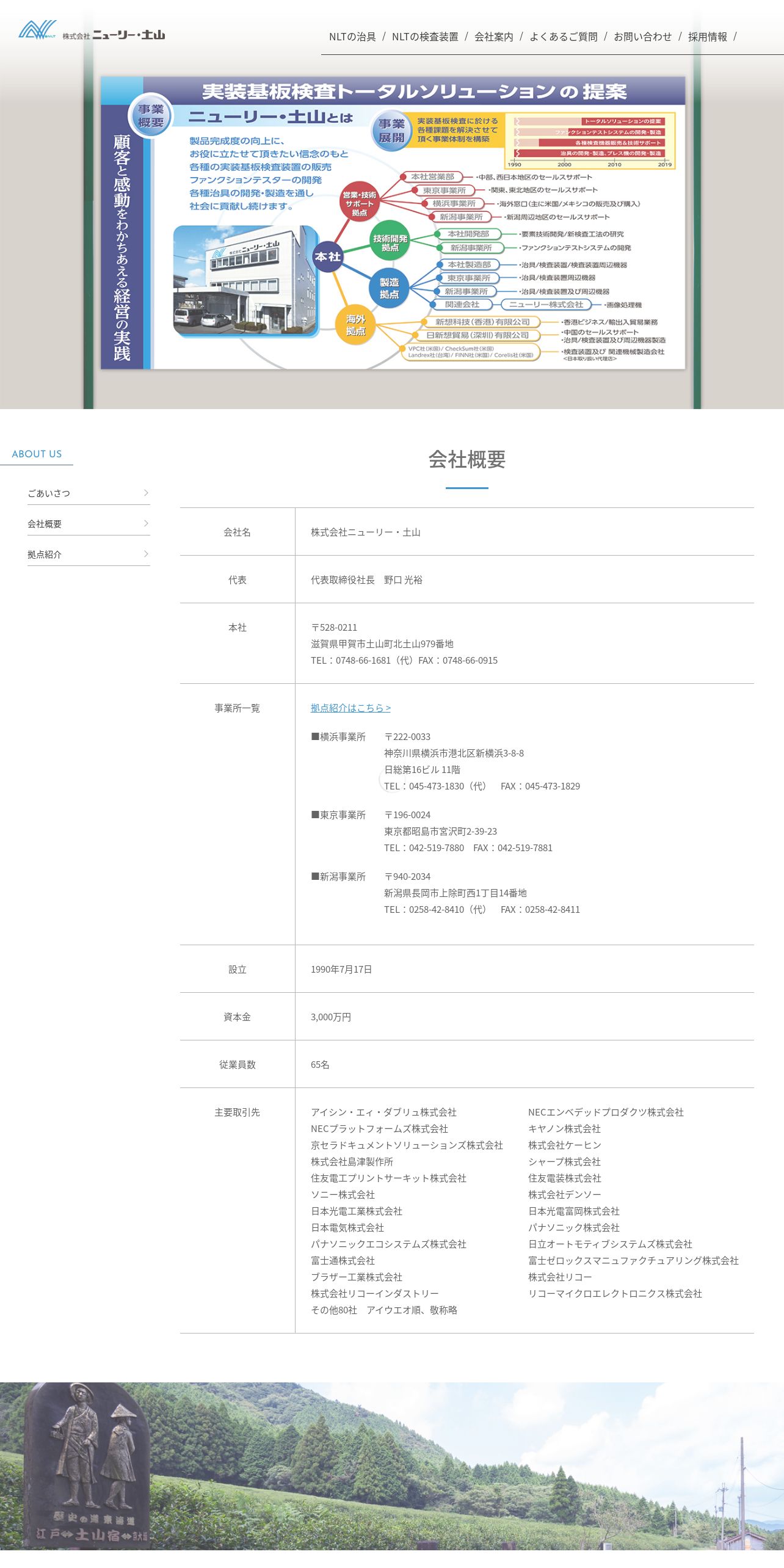Open the NLTの検査装置 menu item

pos(425,37)
